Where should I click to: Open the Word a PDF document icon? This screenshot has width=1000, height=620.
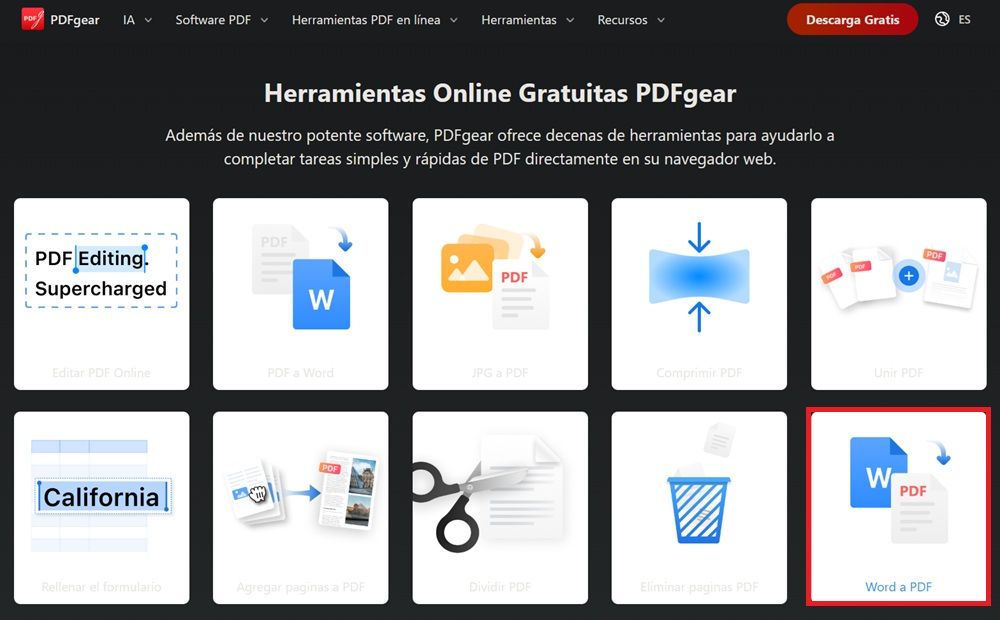(x=899, y=489)
